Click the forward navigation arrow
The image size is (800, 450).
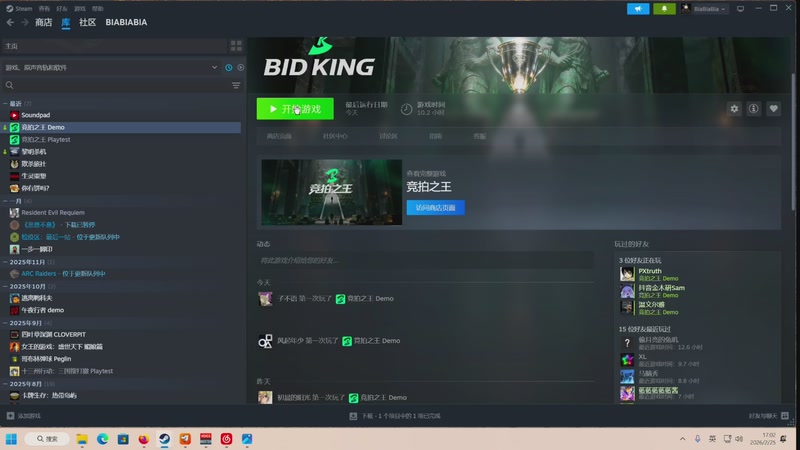pos(24,22)
